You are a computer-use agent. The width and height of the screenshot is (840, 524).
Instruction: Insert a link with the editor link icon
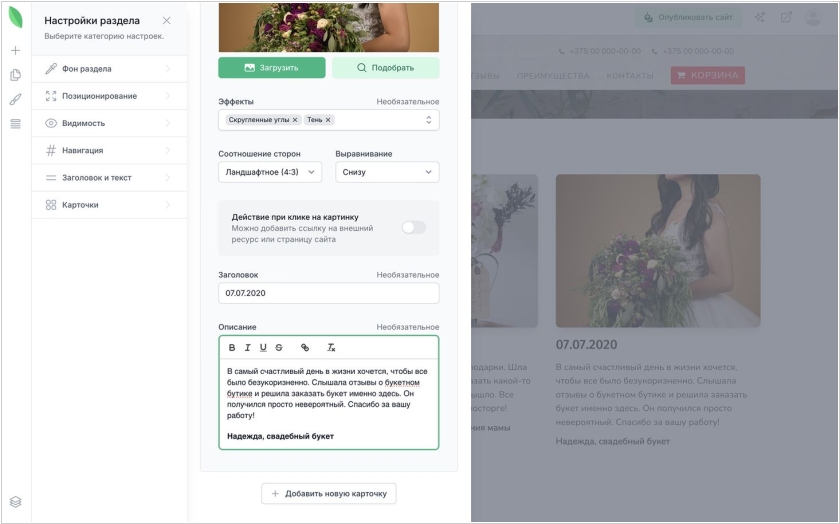[305, 348]
